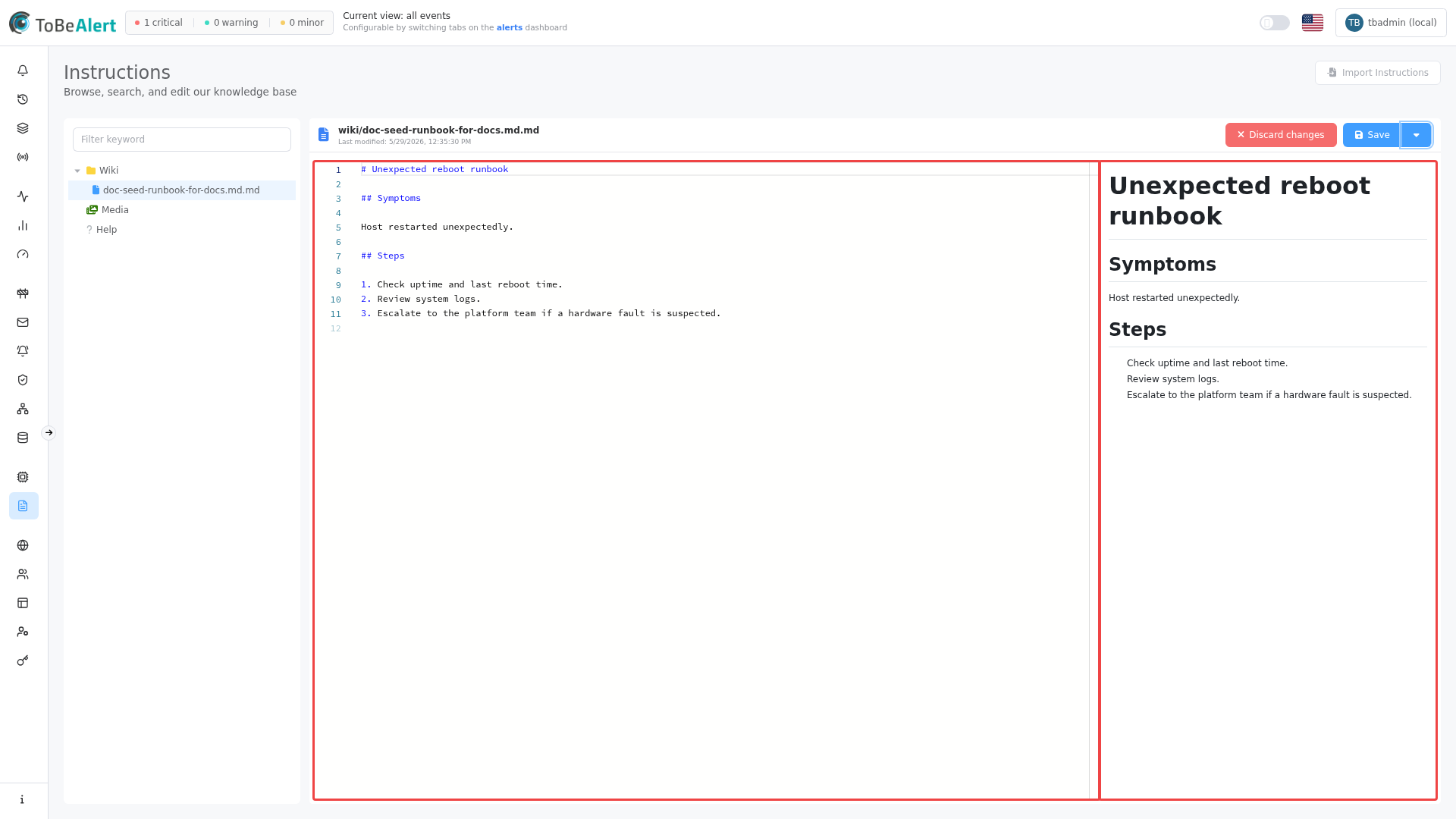
Task: Click the Filter keyword input field
Action: [x=182, y=140]
